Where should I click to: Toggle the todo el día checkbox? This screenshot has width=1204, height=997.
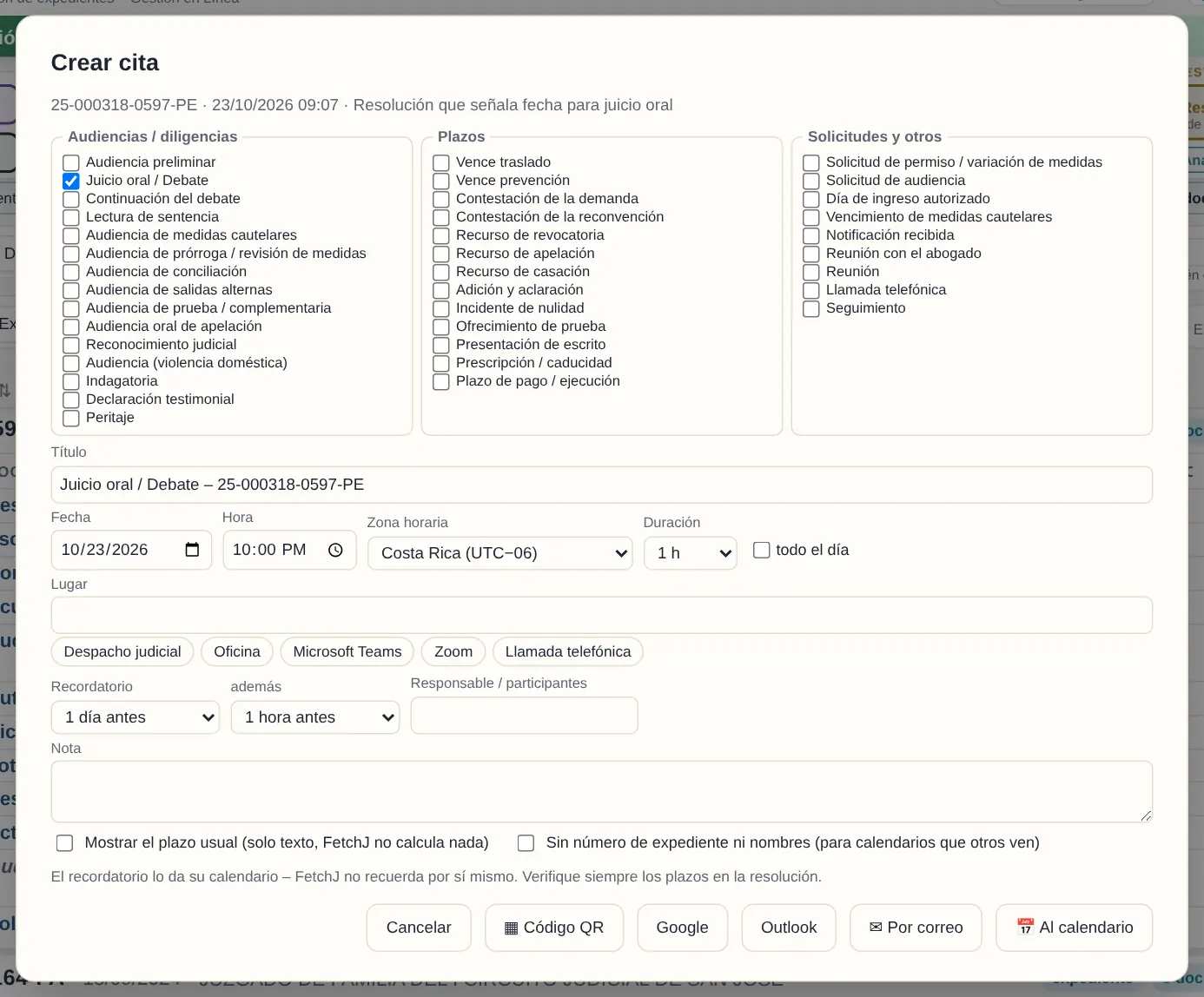point(762,550)
